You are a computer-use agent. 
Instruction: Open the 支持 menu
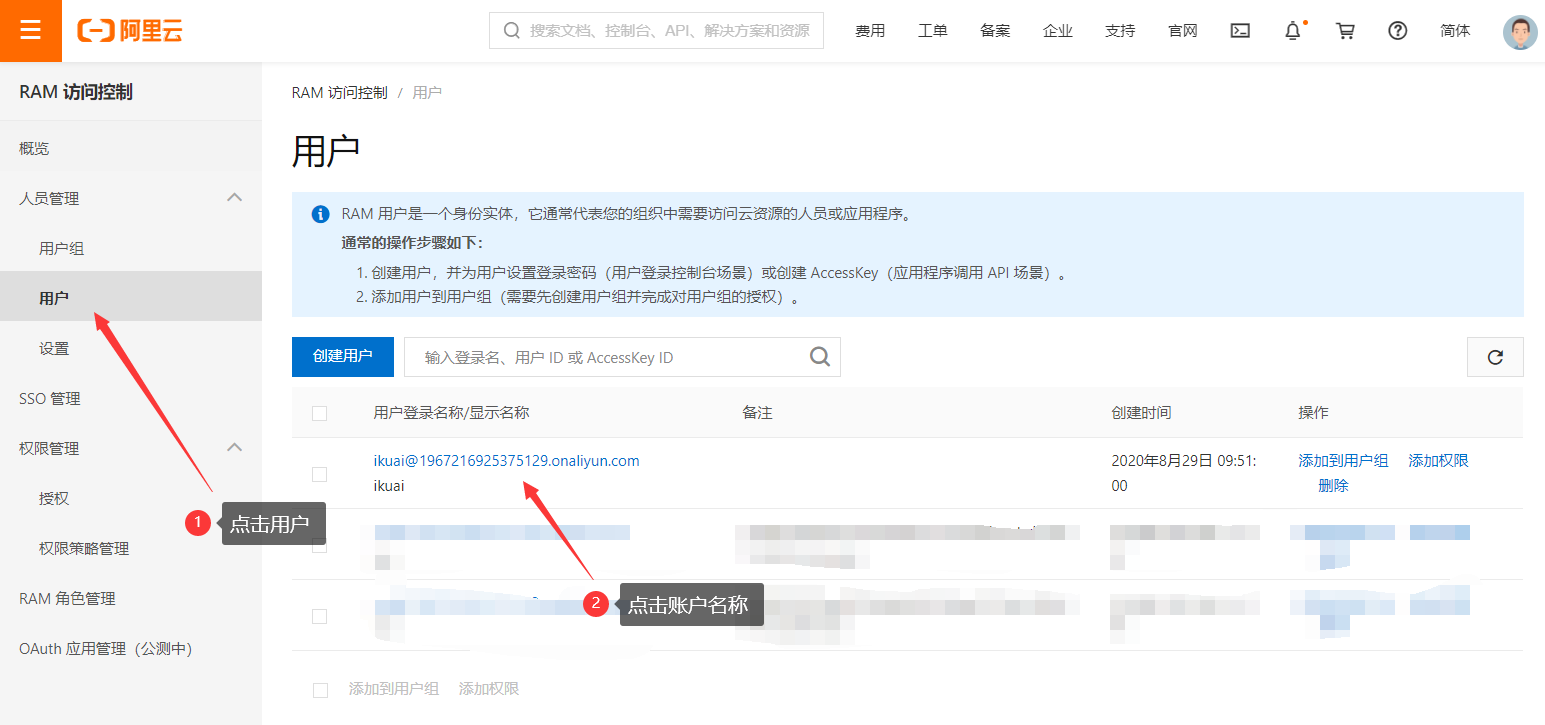pos(1120,31)
